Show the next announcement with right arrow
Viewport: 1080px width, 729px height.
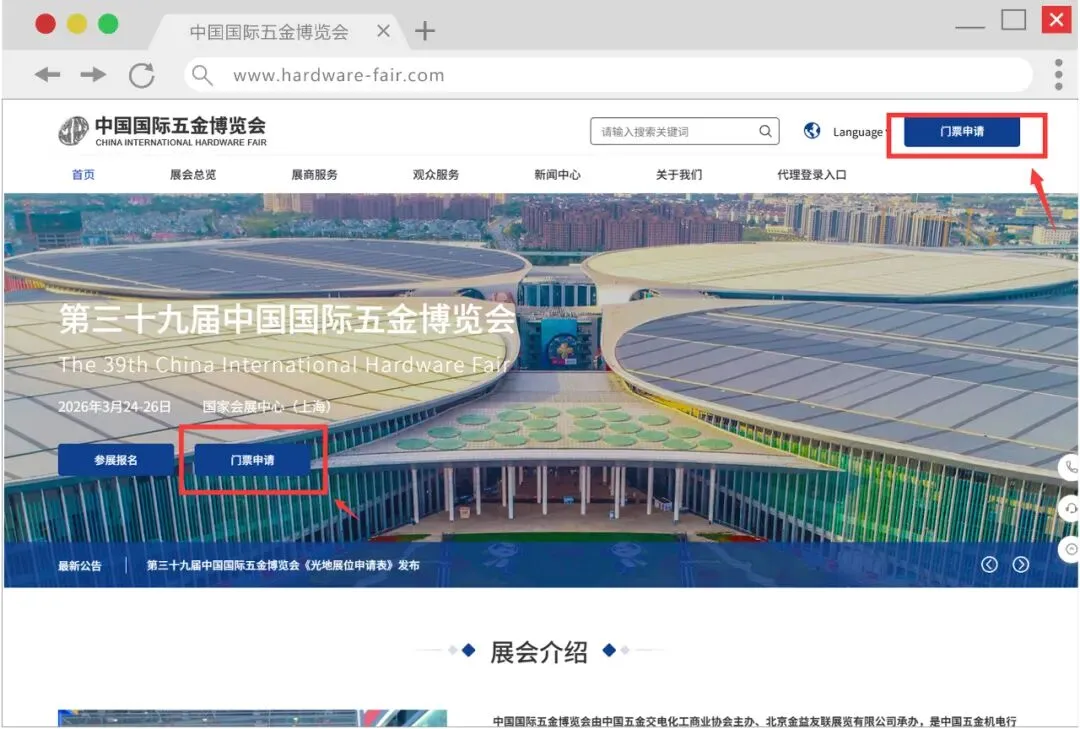coord(1020,564)
